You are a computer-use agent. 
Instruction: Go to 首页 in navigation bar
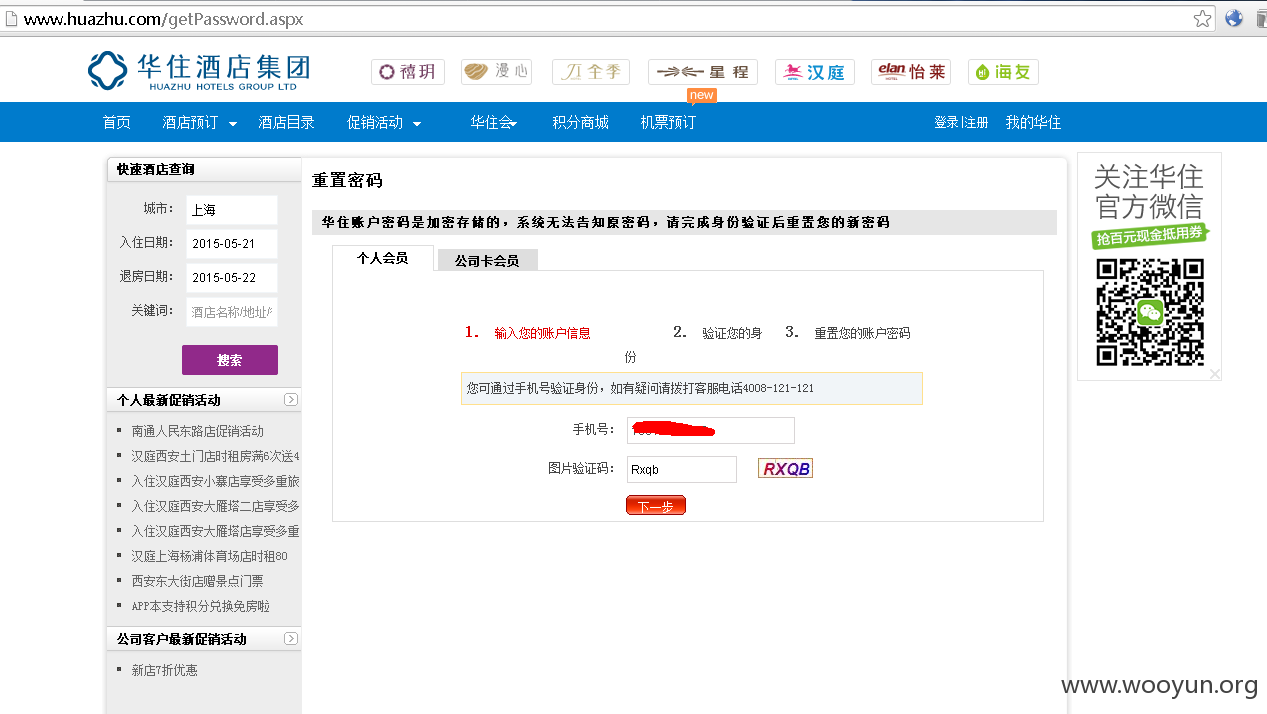[117, 122]
